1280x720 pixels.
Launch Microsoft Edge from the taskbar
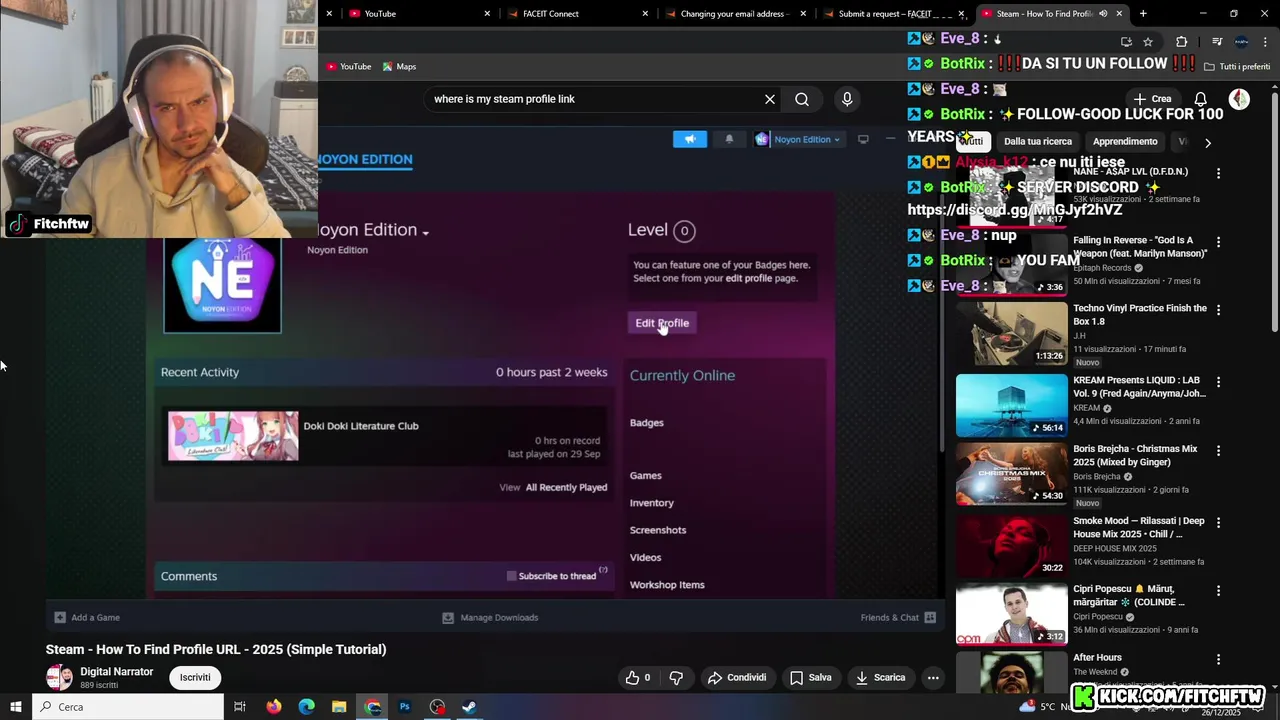tap(307, 706)
